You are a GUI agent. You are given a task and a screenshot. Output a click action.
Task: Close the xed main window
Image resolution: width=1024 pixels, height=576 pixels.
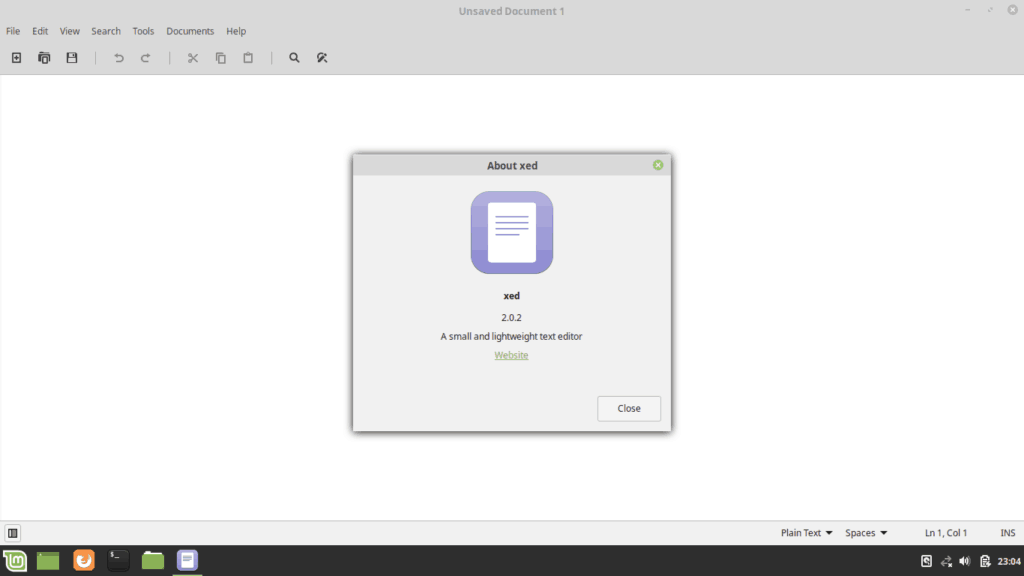click(x=1012, y=10)
